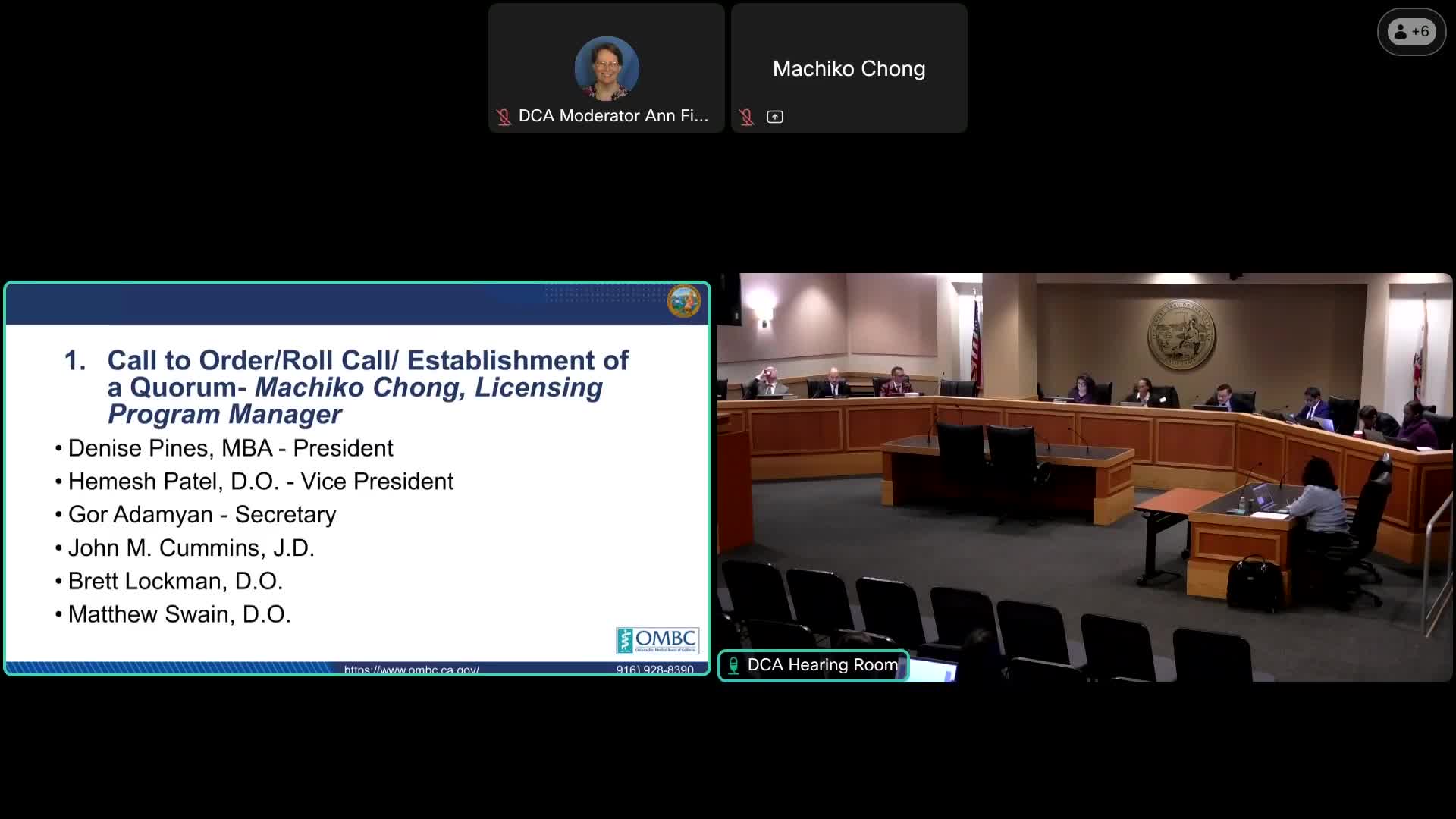1456x819 pixels.
Task: Click green microphone icon beside DCA Hearing Room
Action: pyautogui.click(x=733, y=665)
